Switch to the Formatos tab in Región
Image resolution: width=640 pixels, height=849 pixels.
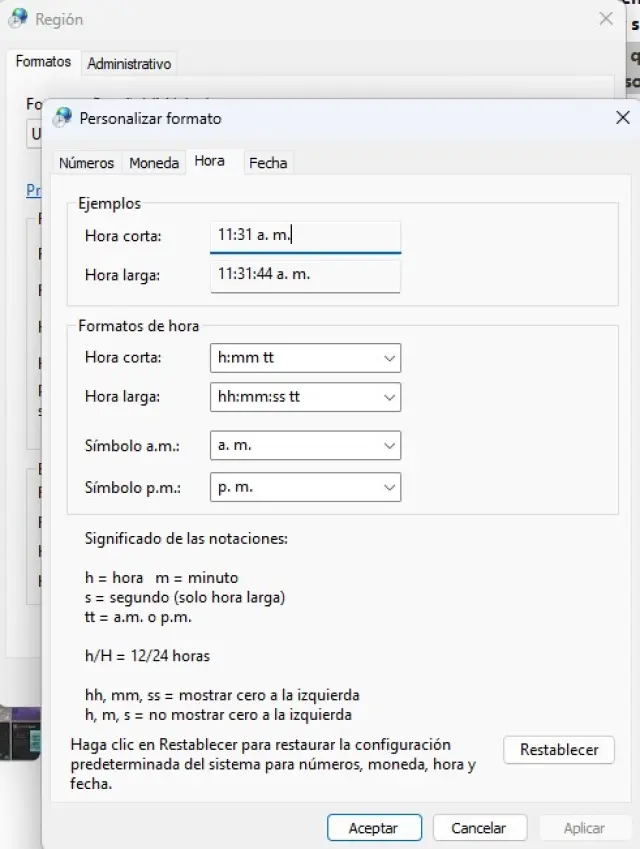[43, 62]
